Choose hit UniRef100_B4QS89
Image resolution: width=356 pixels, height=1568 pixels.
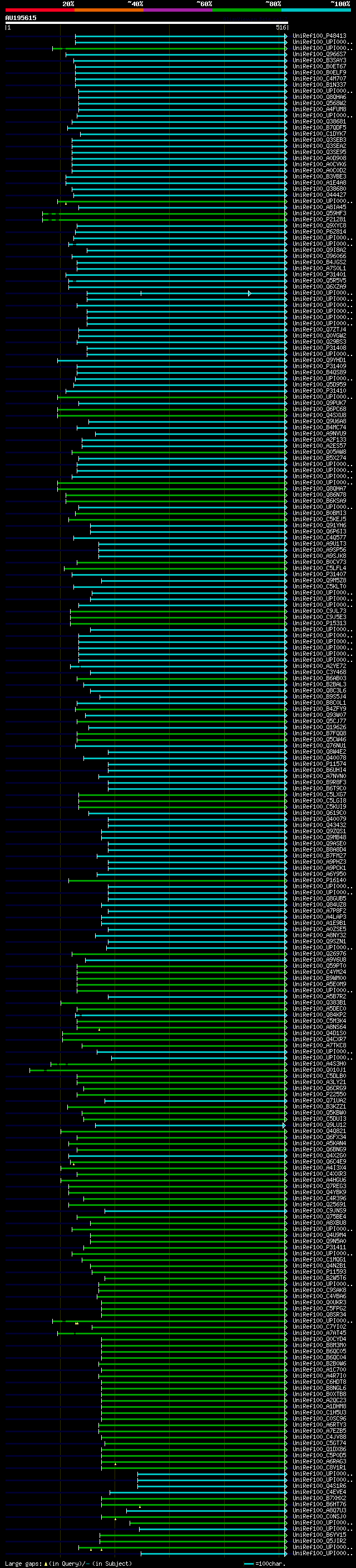click(x=319, y=373)
